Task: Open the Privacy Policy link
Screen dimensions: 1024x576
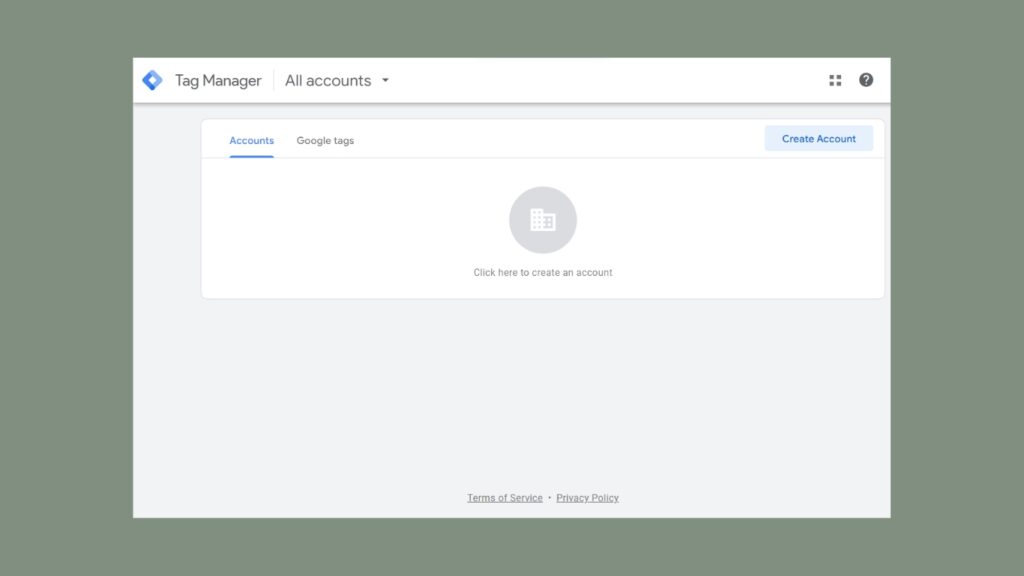Action: tap(588, 498)
